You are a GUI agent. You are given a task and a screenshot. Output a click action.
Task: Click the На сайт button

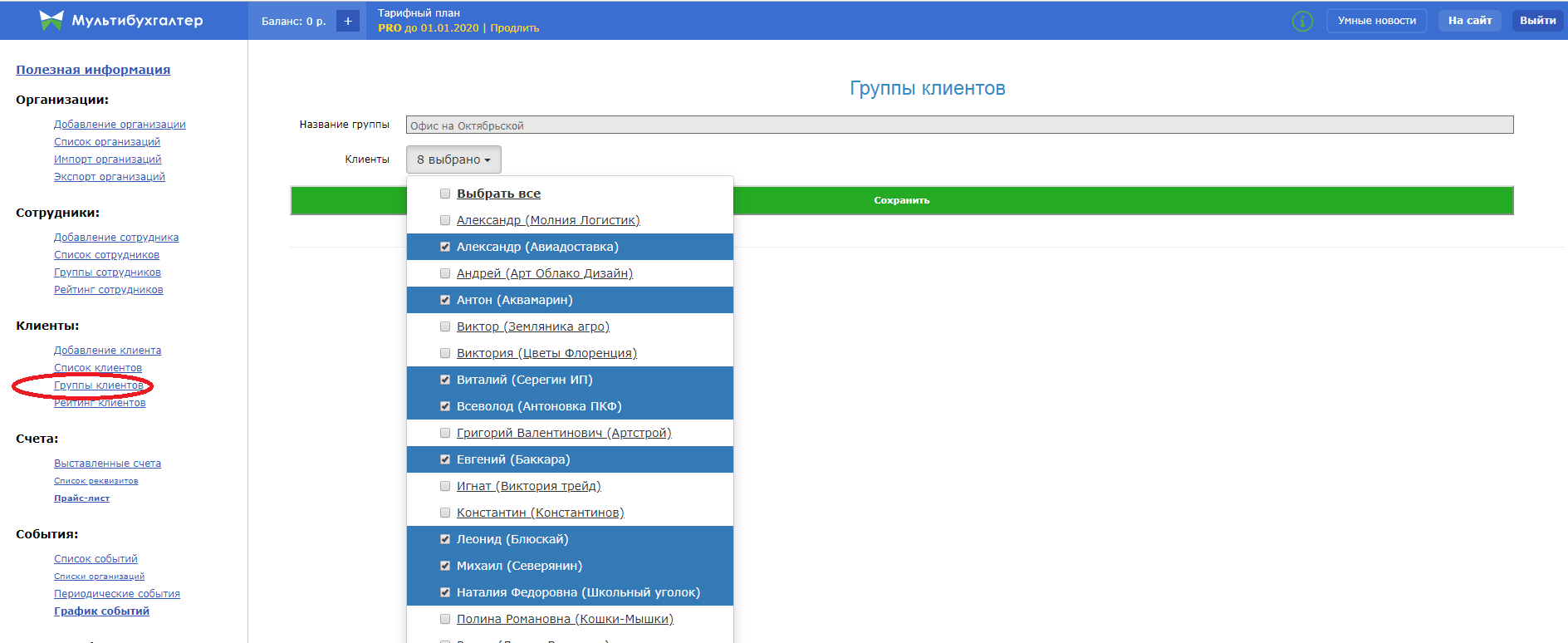point(1469,21)
